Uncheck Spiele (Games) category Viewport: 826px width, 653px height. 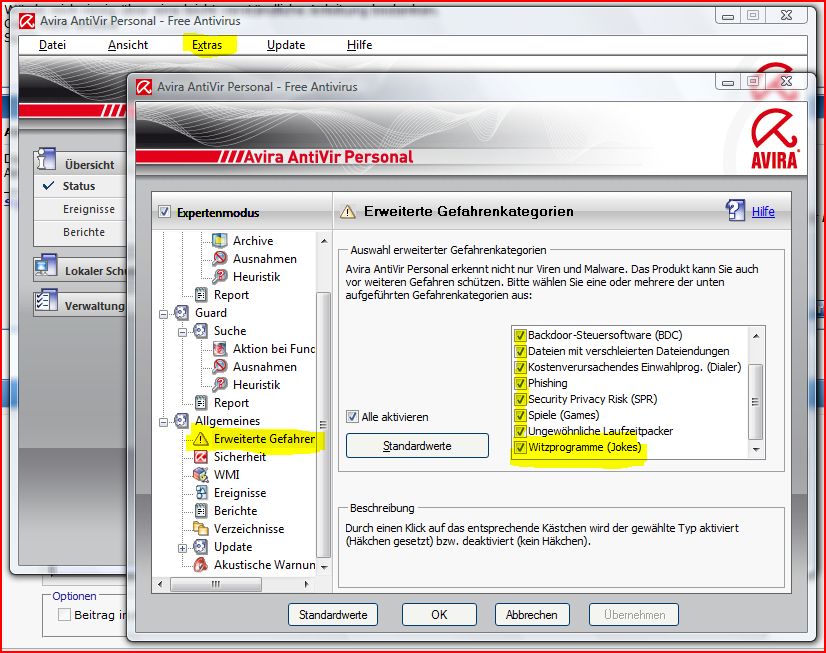click(x=520, y=415)
